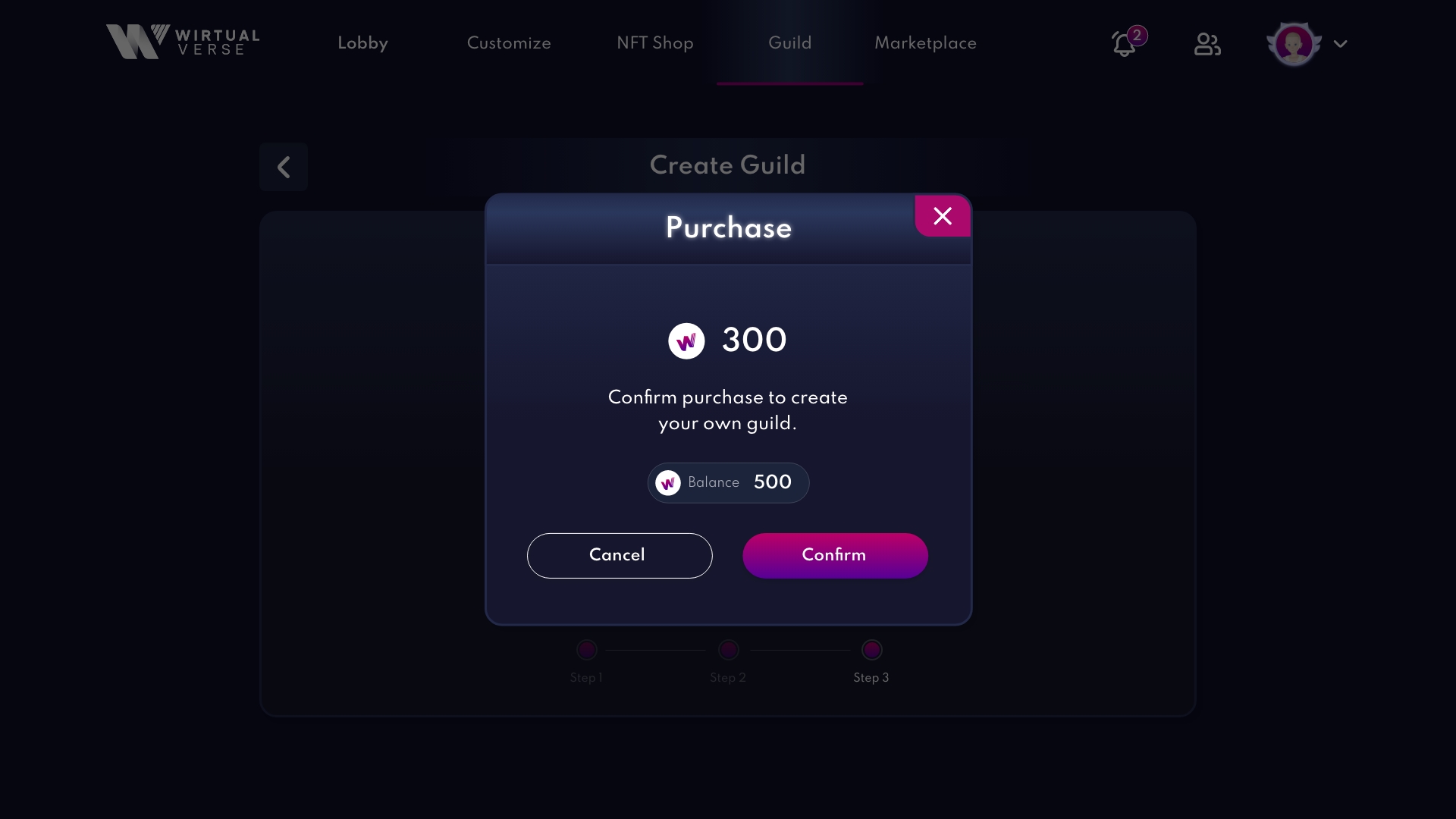Click the coin icon beside 300
The width and height of the screenshot is (1456, 819).
[686, 341]
